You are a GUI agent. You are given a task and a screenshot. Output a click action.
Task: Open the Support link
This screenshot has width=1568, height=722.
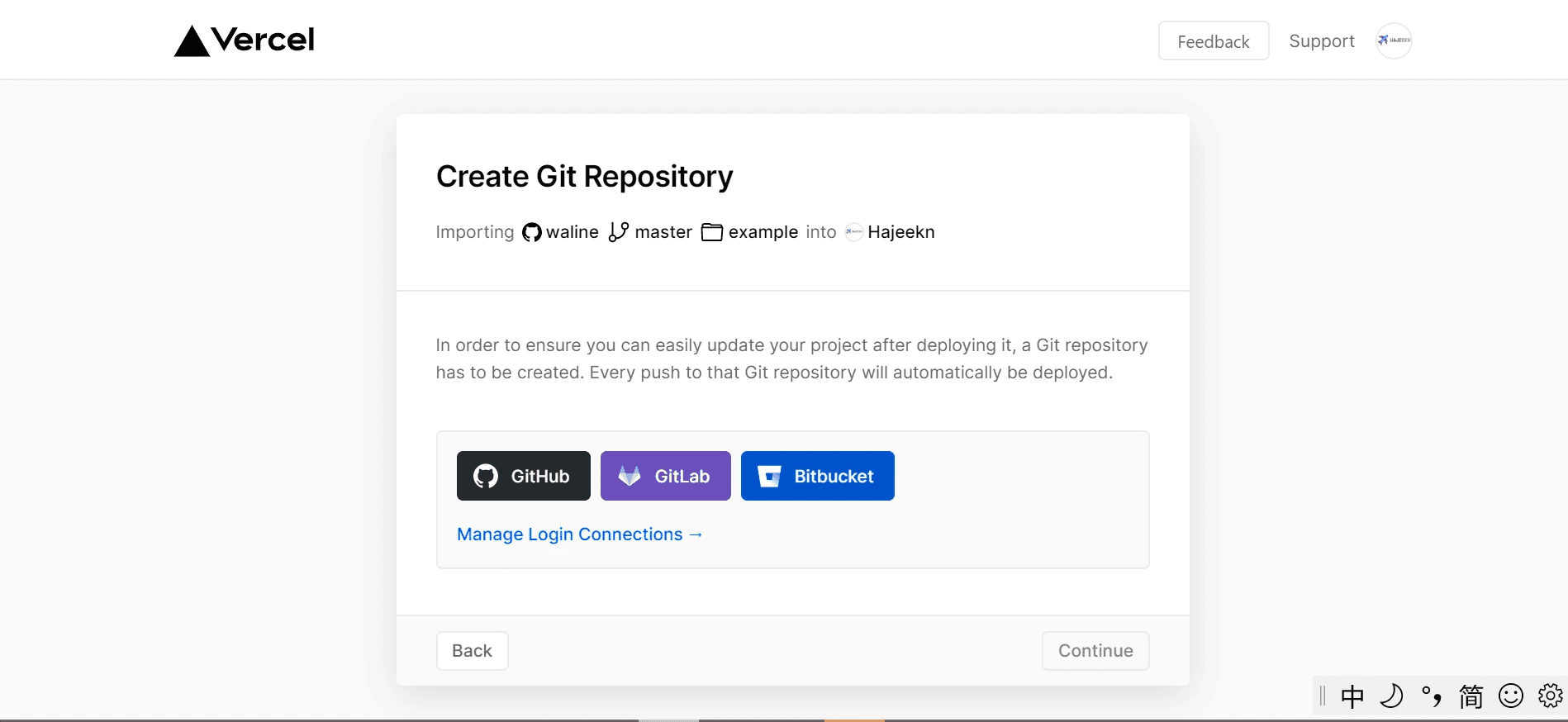point(1322,41)
